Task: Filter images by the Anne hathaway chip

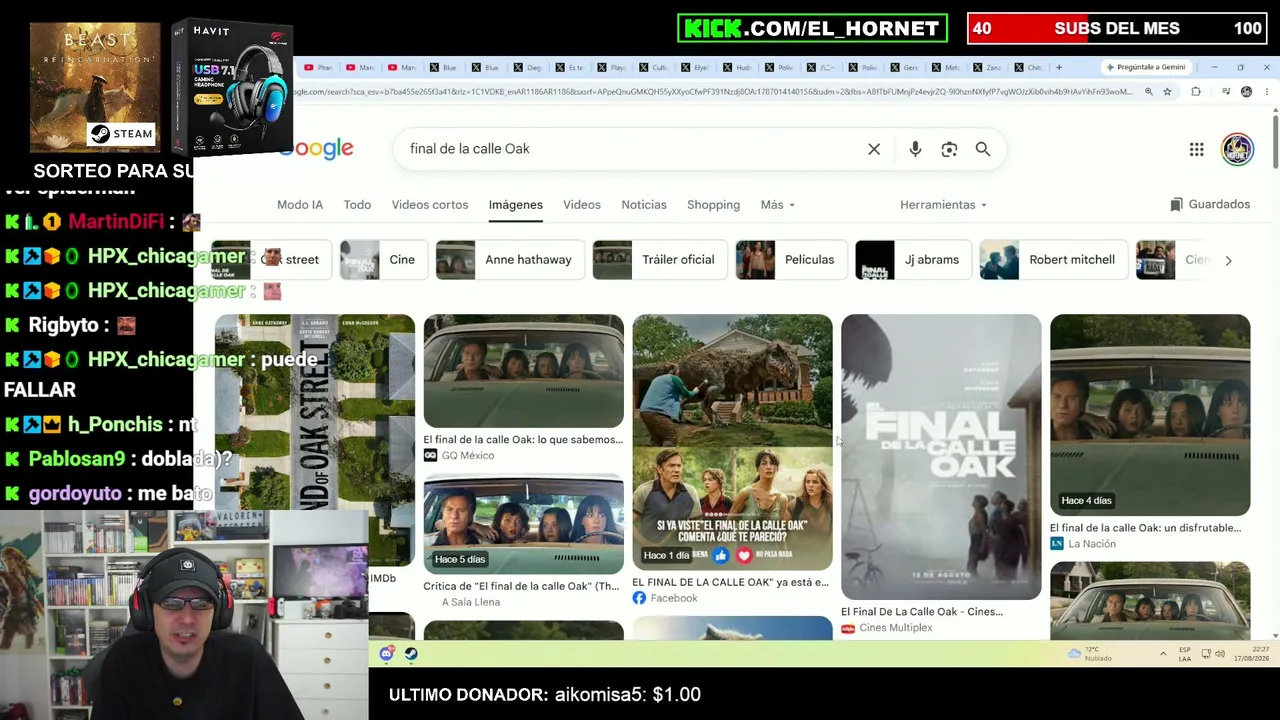Action: [x=509, y=260]
